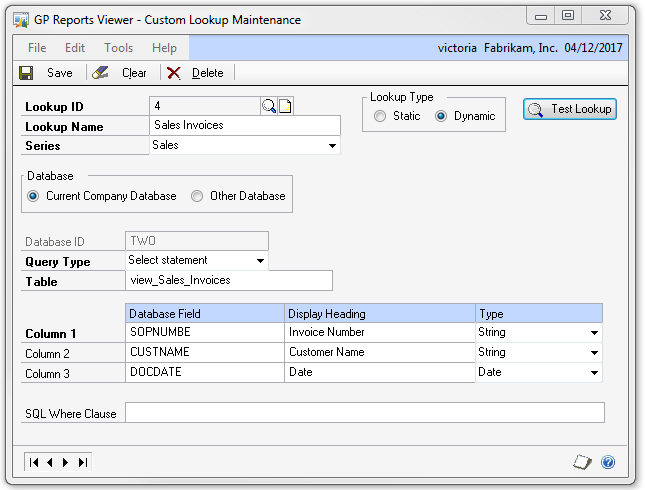Select the Dynamic lookup type
The width and height of the screenshot is (645, 490).
pos(441,116)
